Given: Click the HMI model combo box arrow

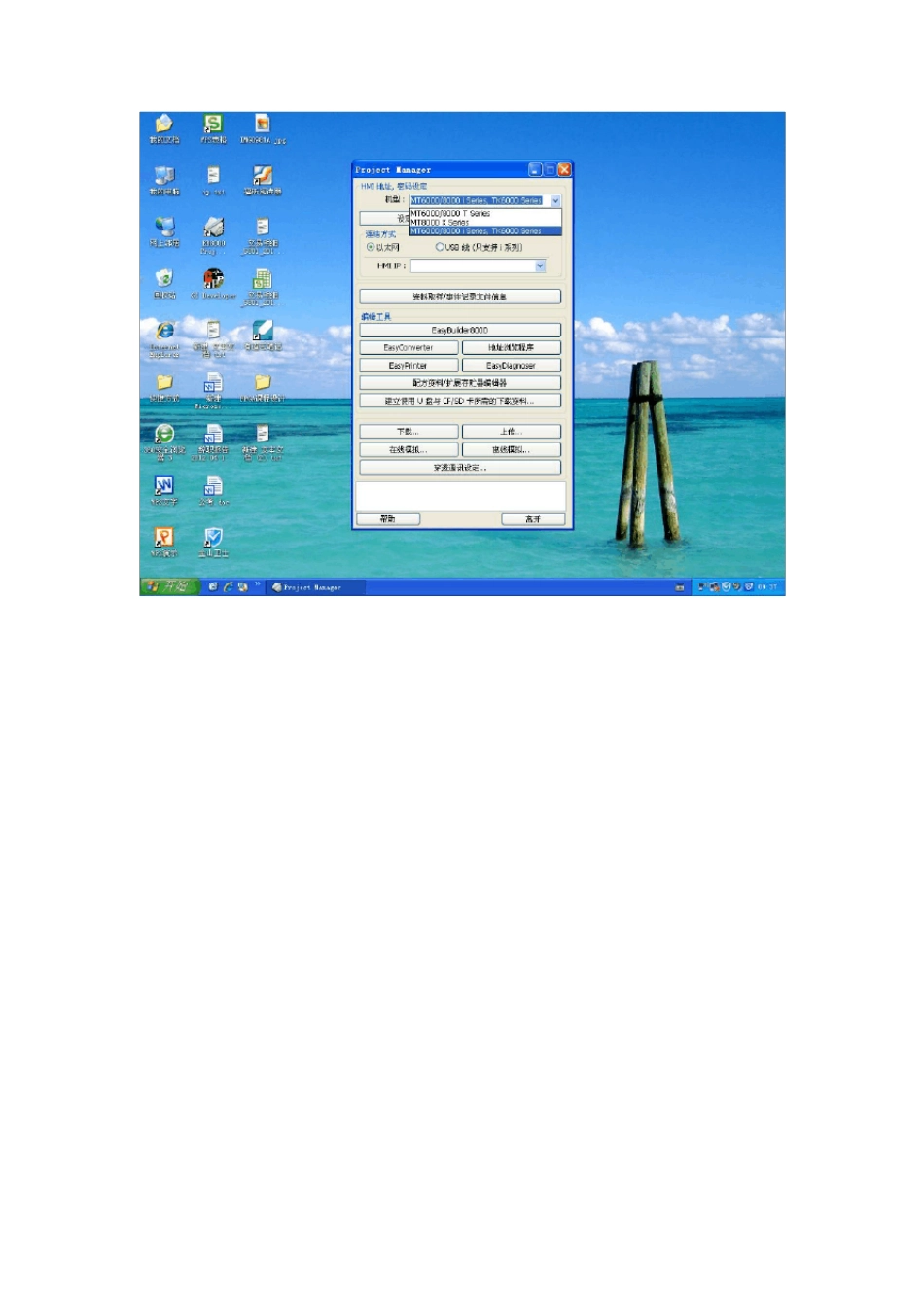Looking at the screenshot, I should click(555, 201).
